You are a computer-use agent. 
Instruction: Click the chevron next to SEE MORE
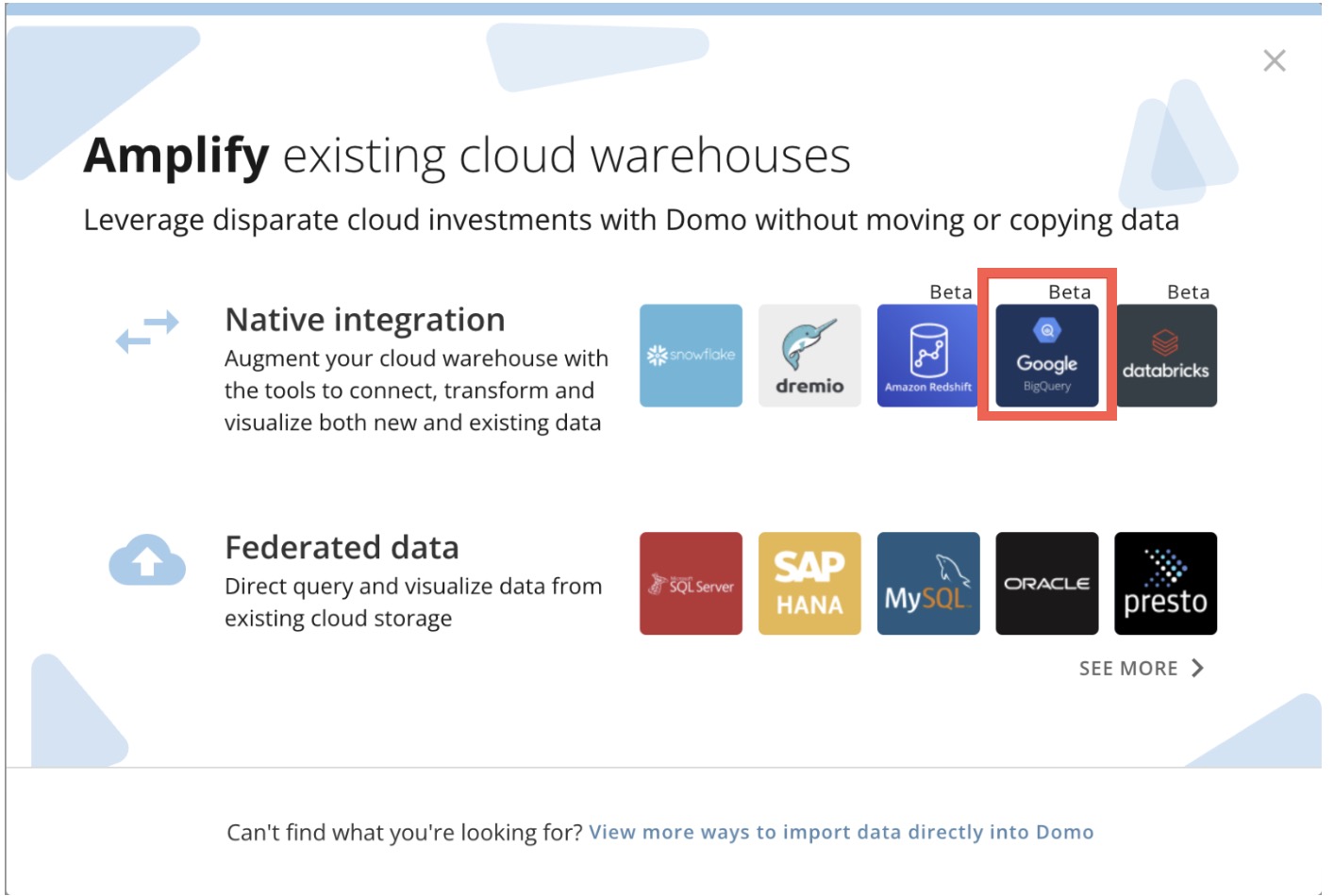click(1198, 668)
